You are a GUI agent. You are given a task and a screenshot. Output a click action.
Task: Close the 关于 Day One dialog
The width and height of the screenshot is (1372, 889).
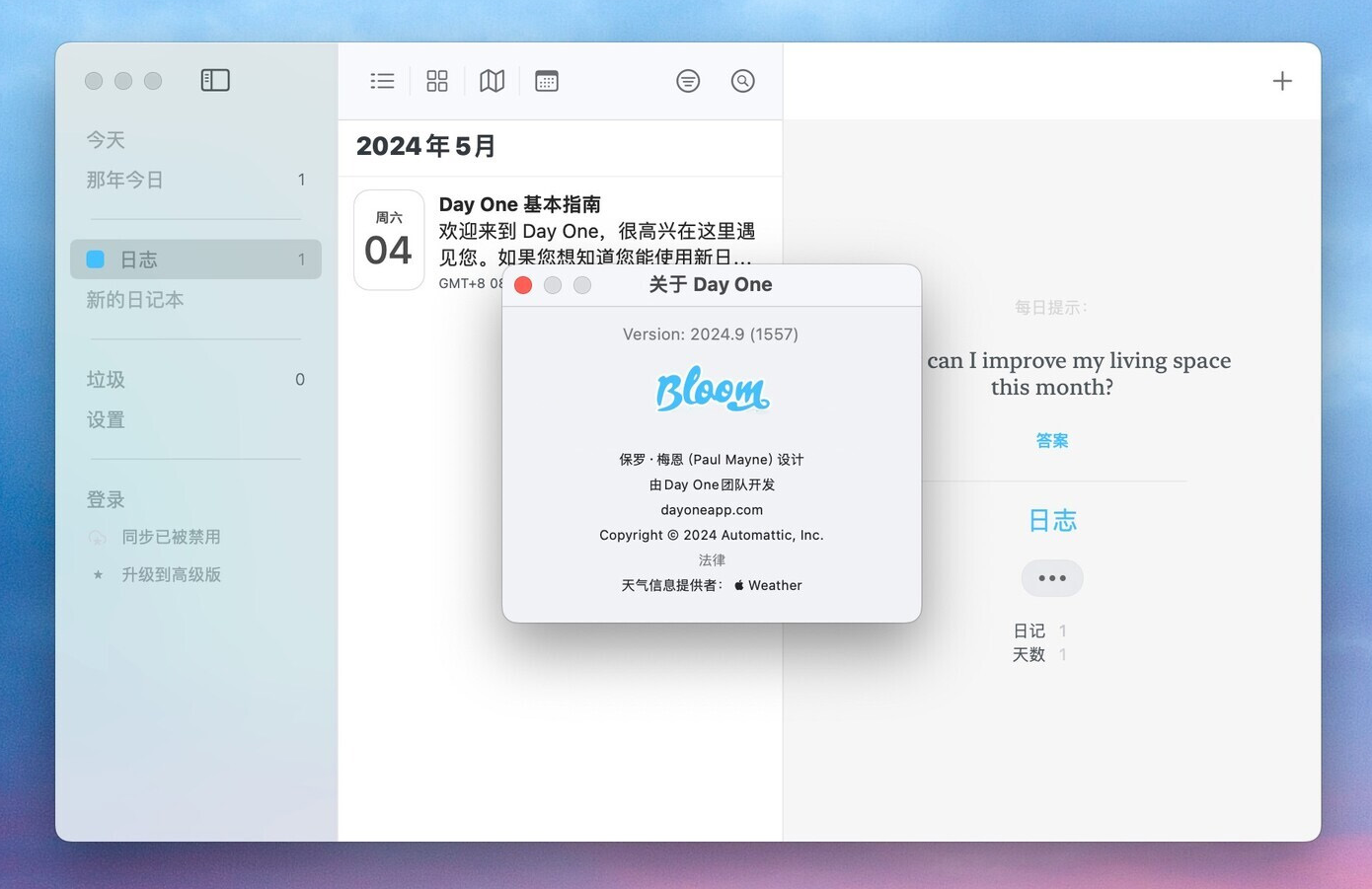[523, 285]
